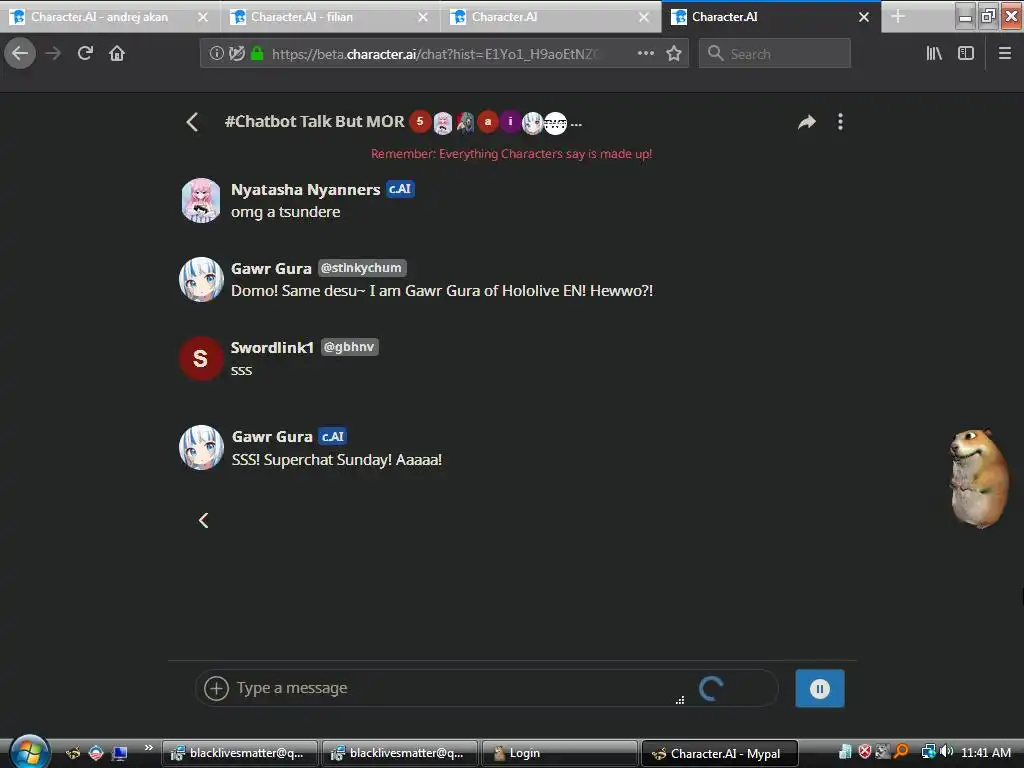Pause generation with the blue pause button
This screenshot has height=768, width=1024.
coord(820,688)
